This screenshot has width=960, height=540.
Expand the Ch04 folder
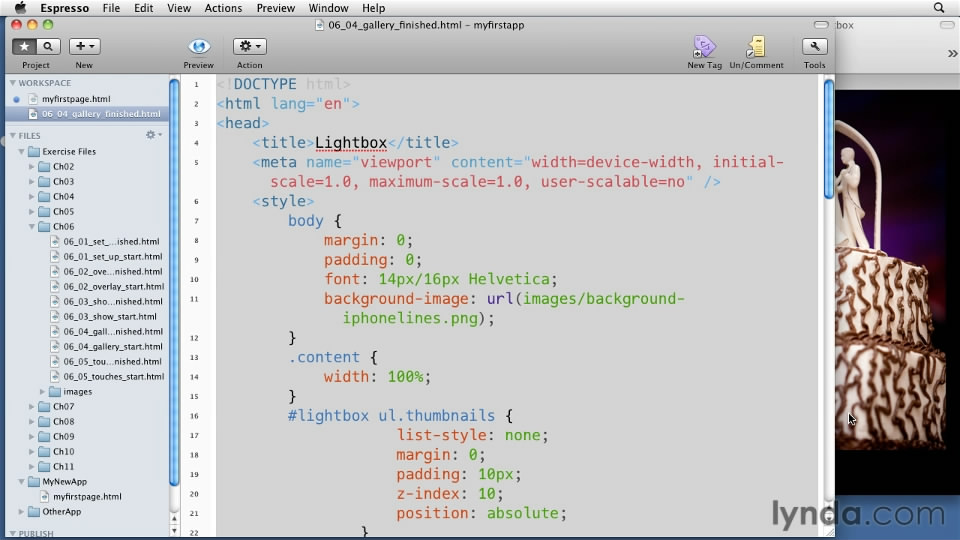click(x=32, y=196)
